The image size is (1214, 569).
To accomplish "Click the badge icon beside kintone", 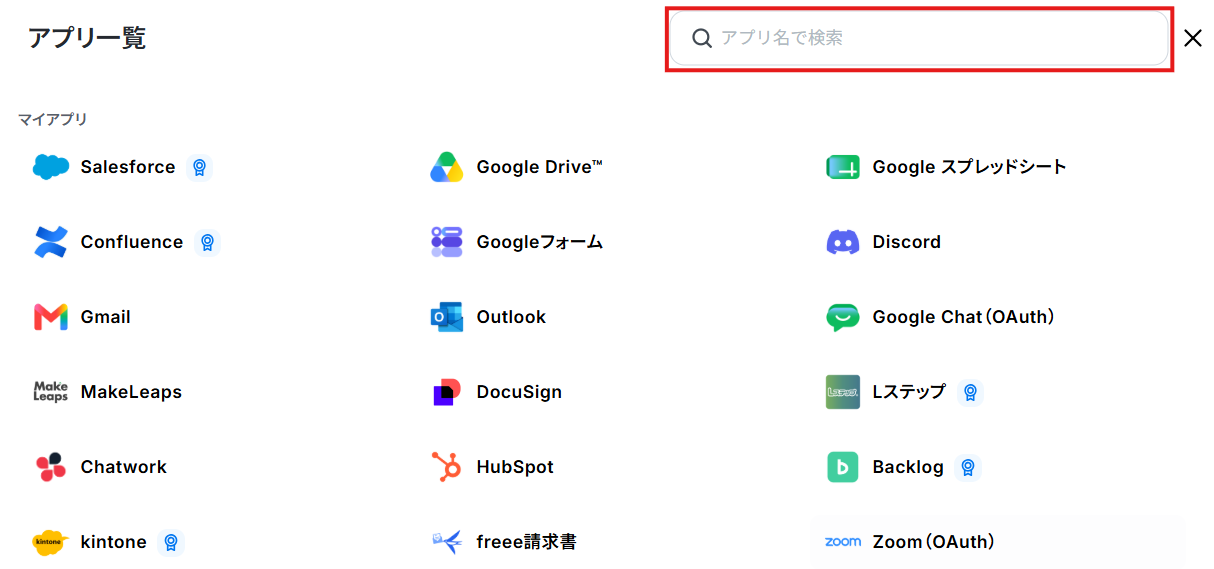I will tap(171, 542).
